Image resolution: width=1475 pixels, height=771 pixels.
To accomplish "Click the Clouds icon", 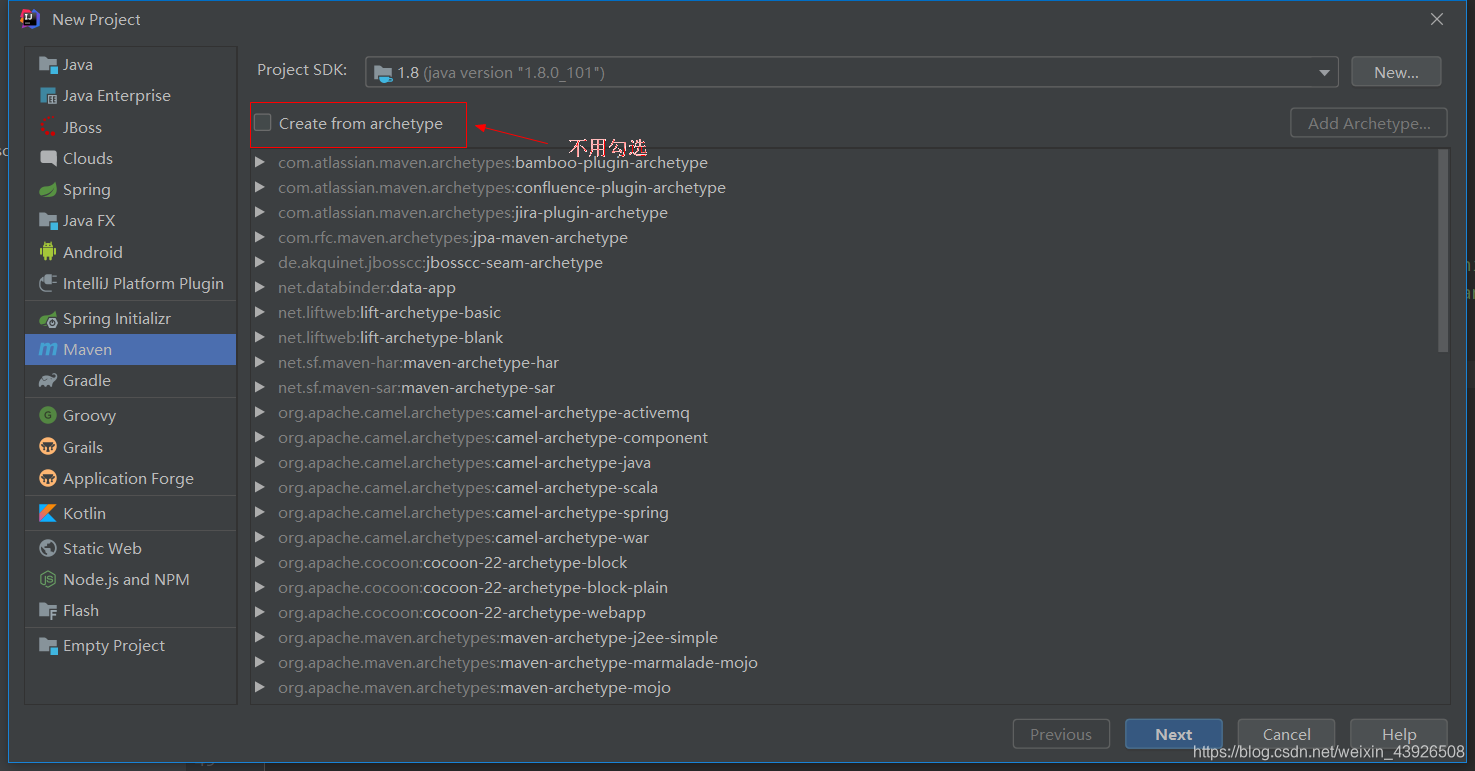I will [48, 158].
